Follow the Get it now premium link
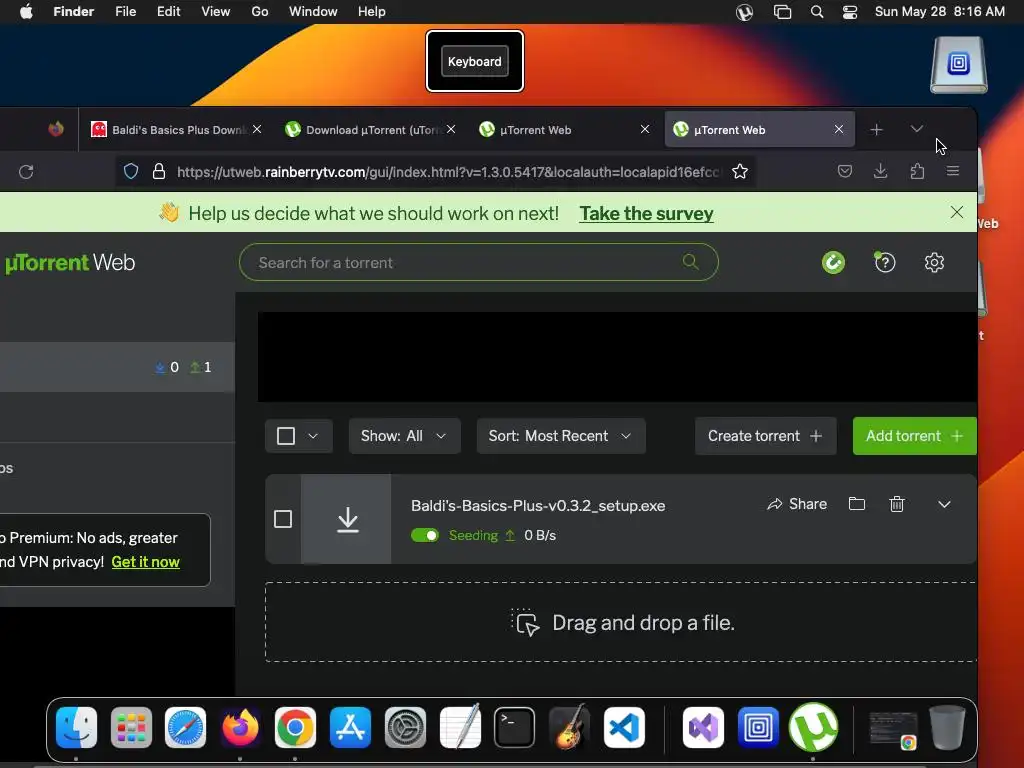 tap(145, 562)
